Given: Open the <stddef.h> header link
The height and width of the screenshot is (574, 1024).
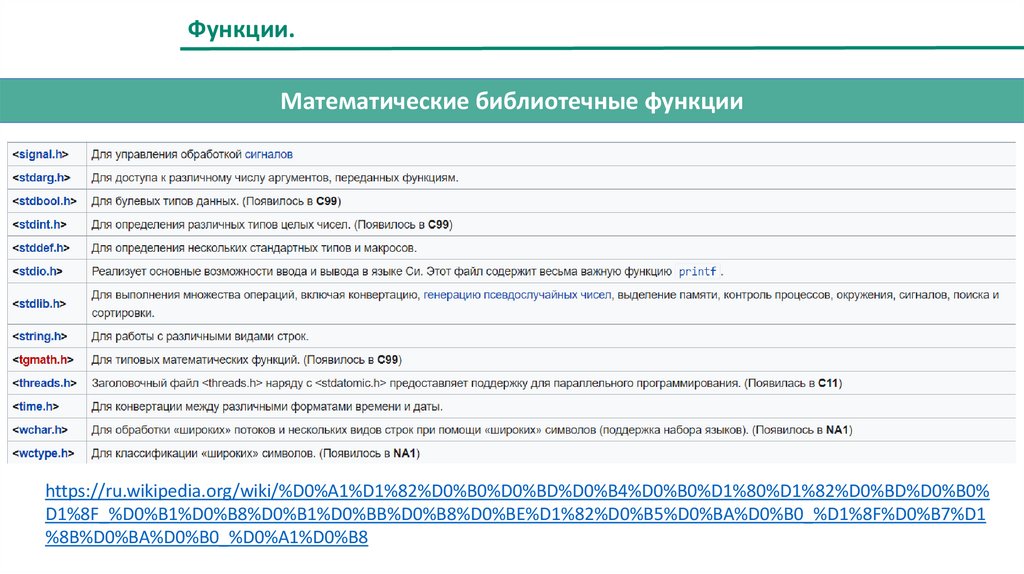Looking at the screenshot, I should tap(40, 248).
